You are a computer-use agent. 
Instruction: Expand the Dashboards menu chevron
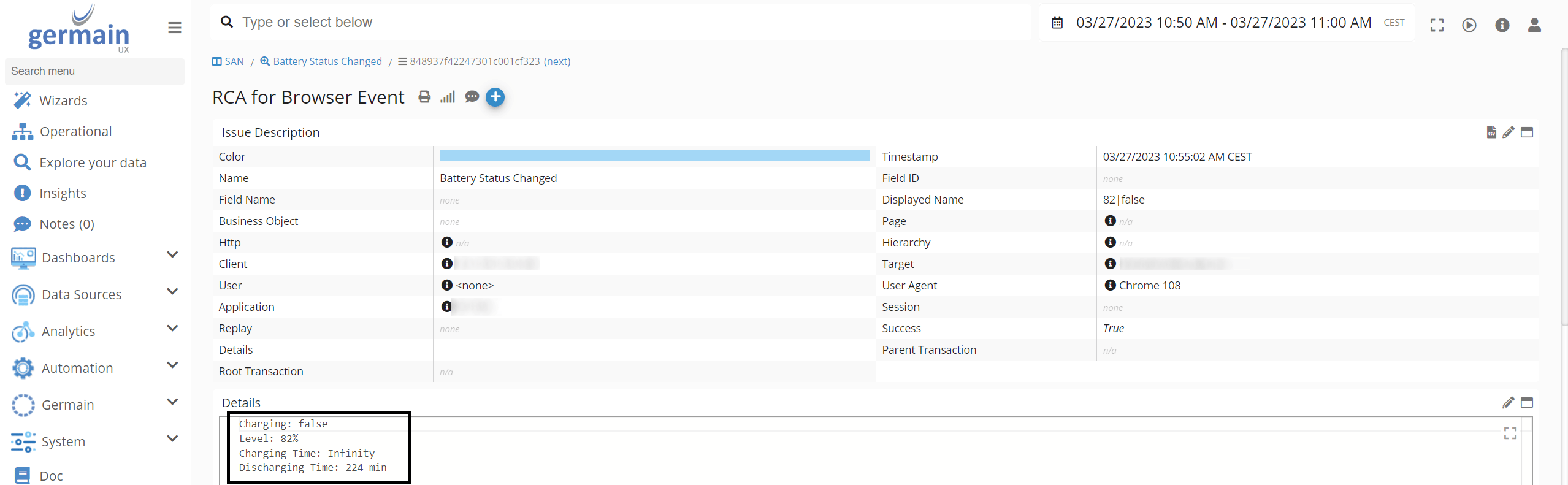pos(173,254)
